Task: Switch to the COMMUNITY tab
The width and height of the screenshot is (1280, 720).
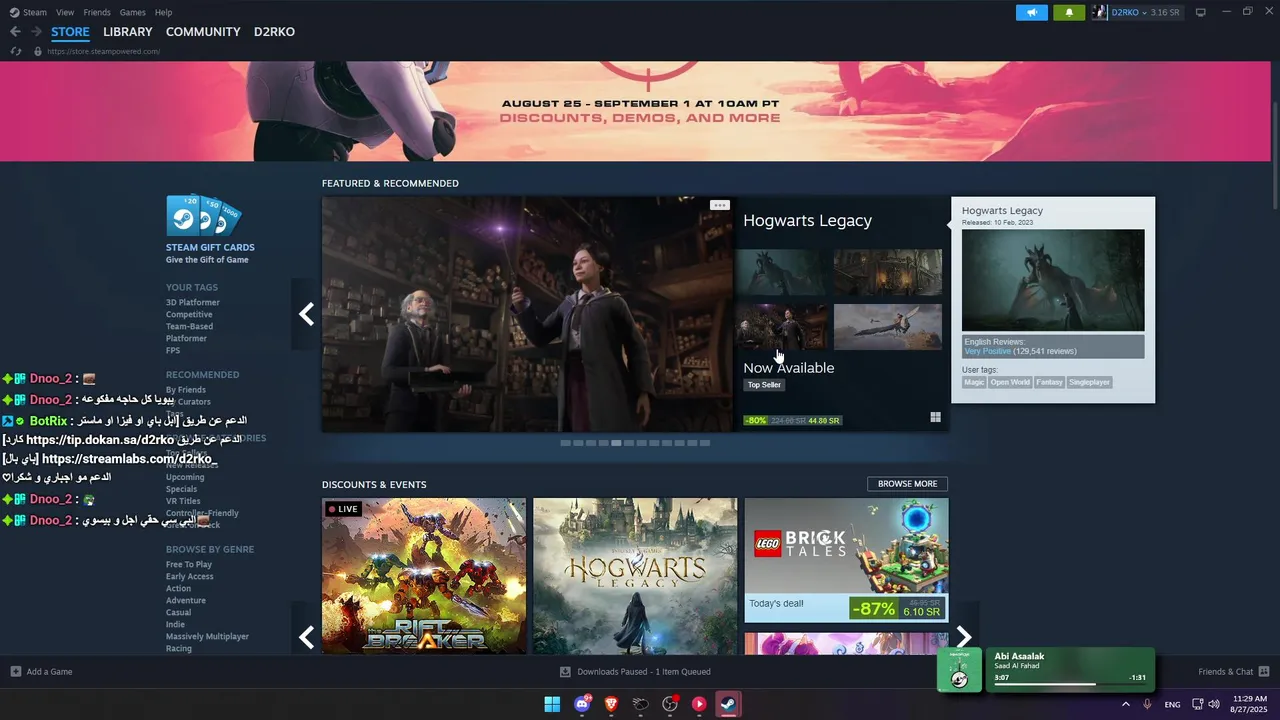Action: tap(203, 32)
